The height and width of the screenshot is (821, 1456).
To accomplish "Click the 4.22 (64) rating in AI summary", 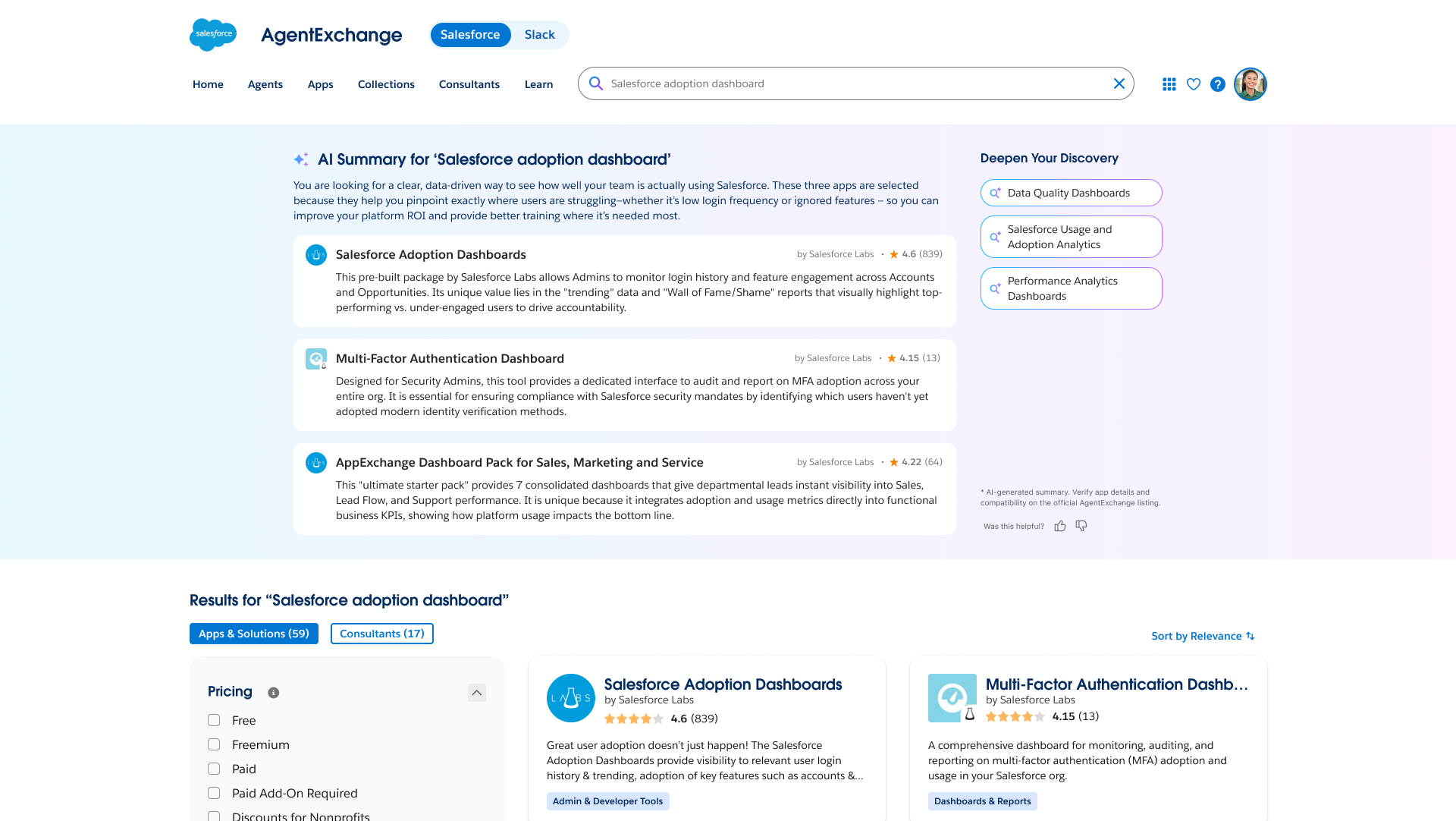I will click(916, 462).
